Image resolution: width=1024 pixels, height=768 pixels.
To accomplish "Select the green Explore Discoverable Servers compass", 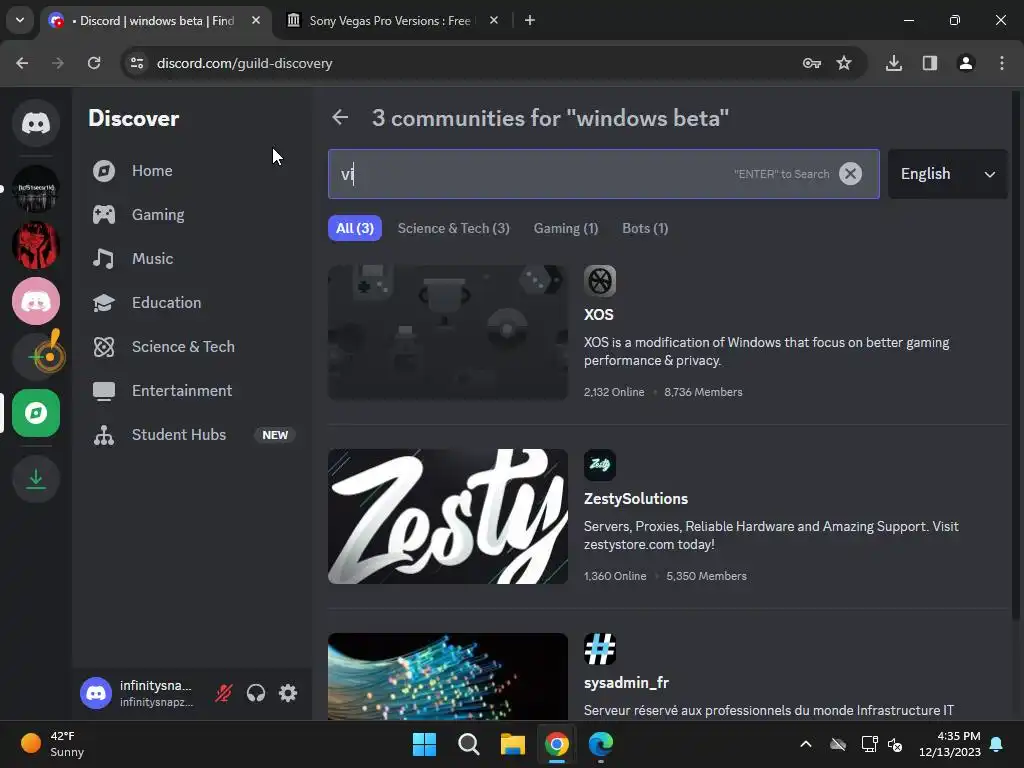I will (36, 413).
